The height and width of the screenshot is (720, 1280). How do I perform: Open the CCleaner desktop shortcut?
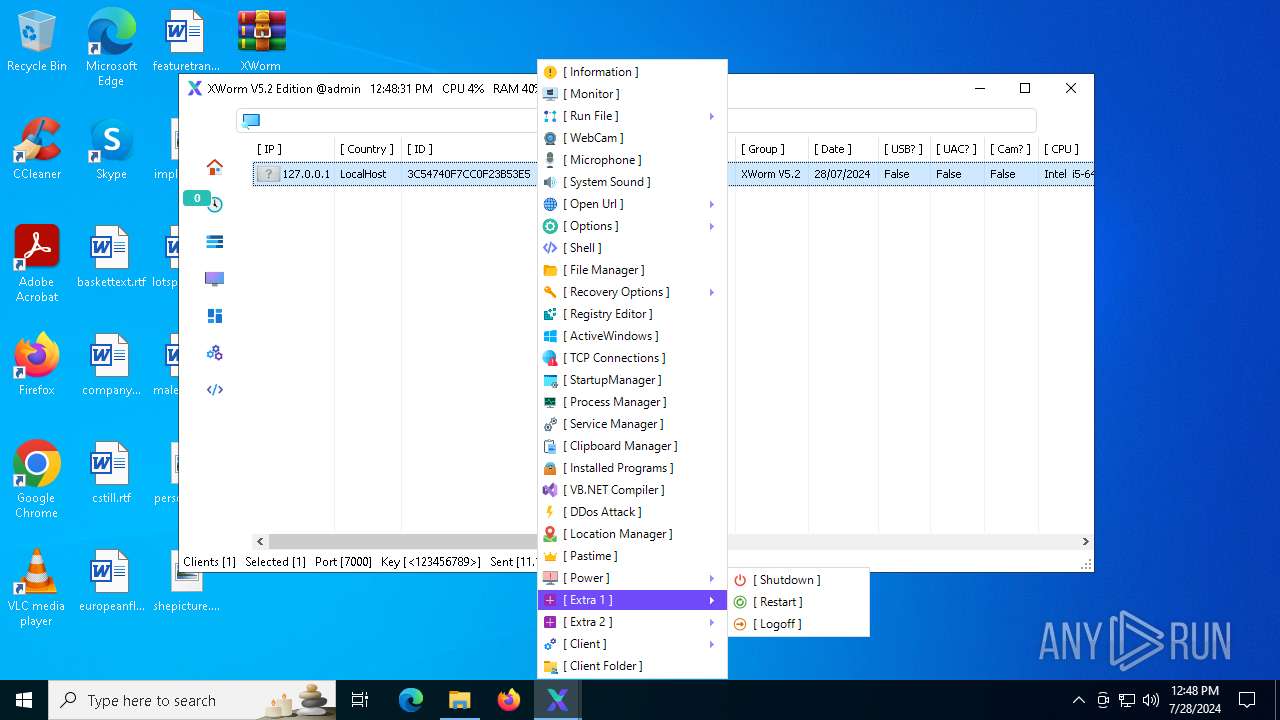[37, 150]
